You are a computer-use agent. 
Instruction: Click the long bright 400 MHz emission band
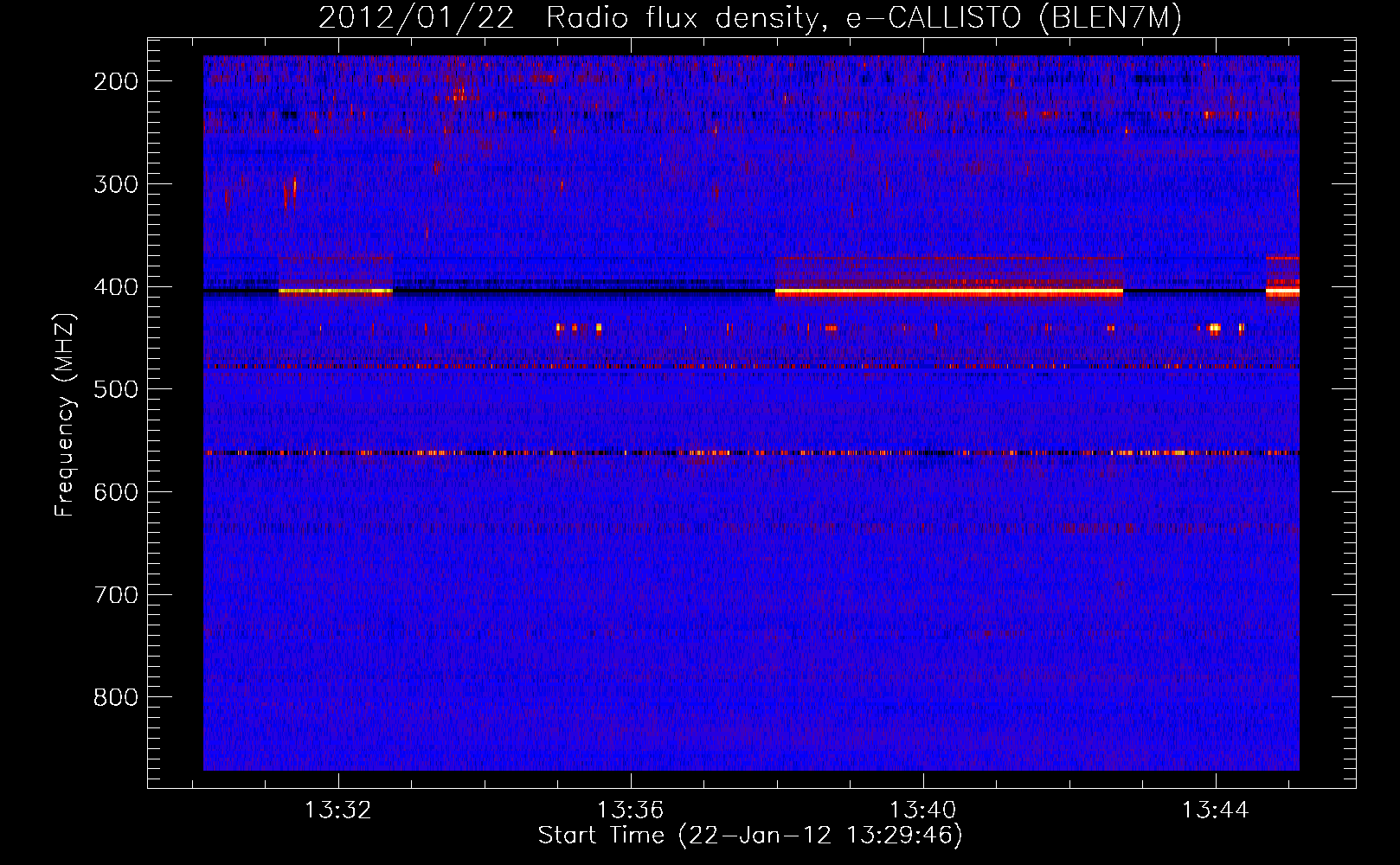[x=949, y=293]
